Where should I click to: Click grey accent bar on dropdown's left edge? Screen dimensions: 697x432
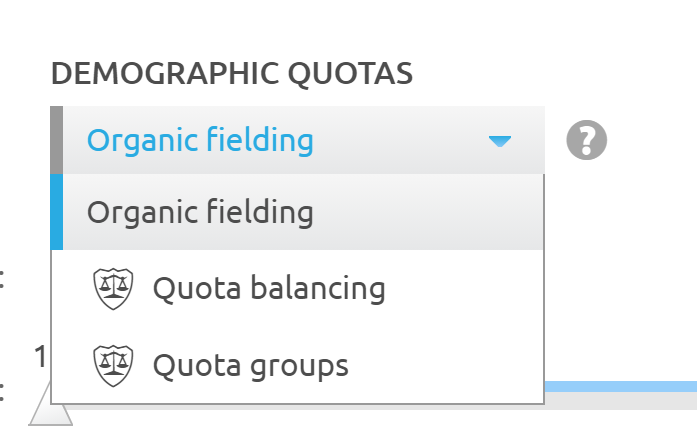tap(57, 141)
